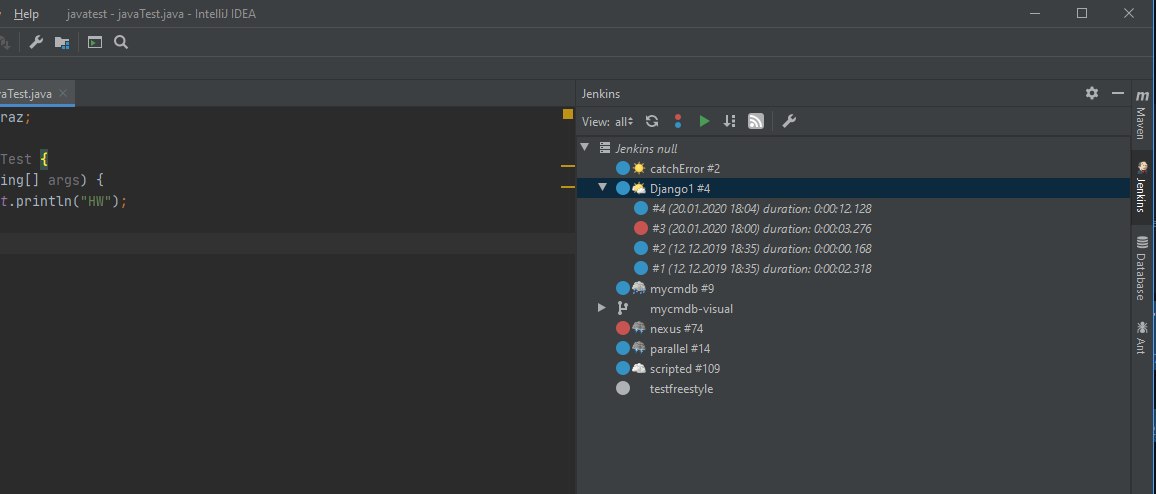The width and height of the screenshot is (1156, 494).
Task: Open the Ant tool window tab
Action: click(1141, 337)
